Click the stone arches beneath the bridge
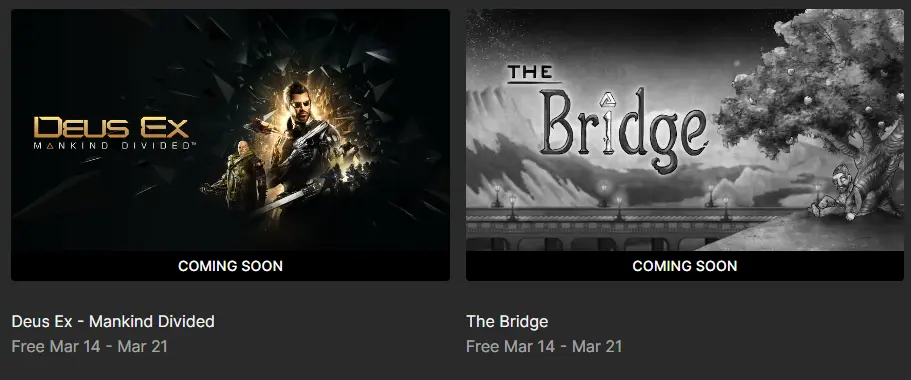The image size is (911, 380). point(587,243)
